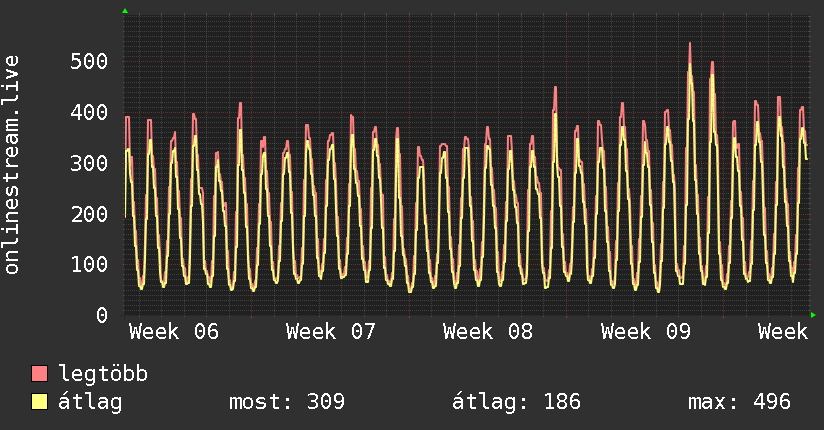The height and width of the screenshot is (430, 824).
Task: Click the 400 y-axis tick label
Action: pos(89,112)
